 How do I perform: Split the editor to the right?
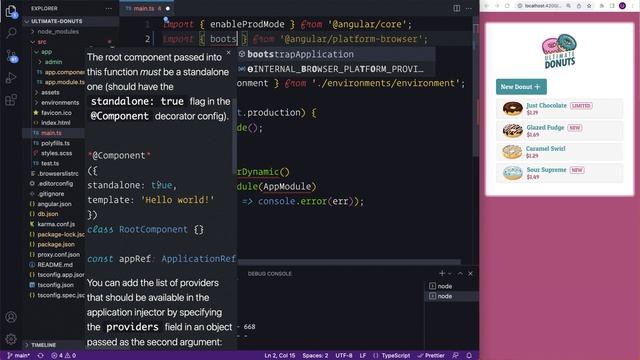(457, 8)
